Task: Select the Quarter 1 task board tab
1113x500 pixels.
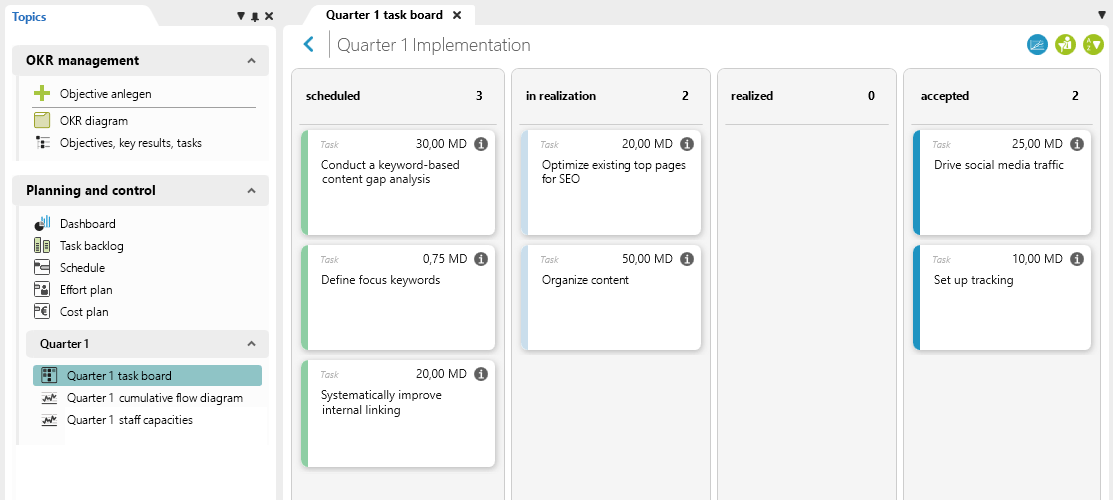Action: (x=384, y=14)
